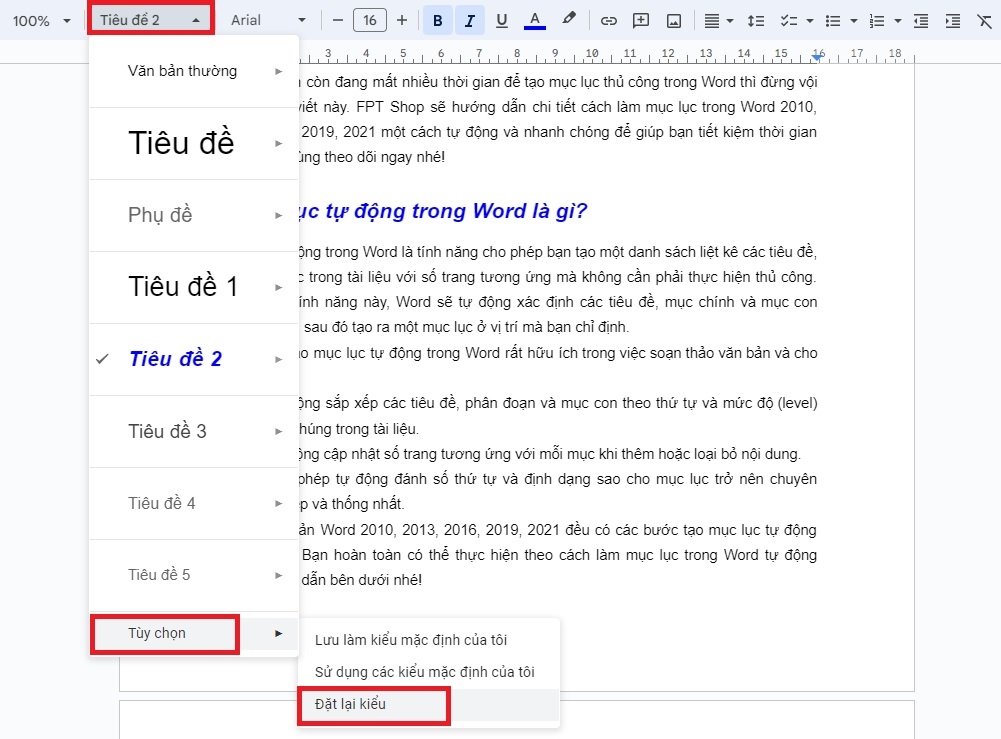Open the Arial font dropdown
1001x739 pixels.
(x=268, y=20)
